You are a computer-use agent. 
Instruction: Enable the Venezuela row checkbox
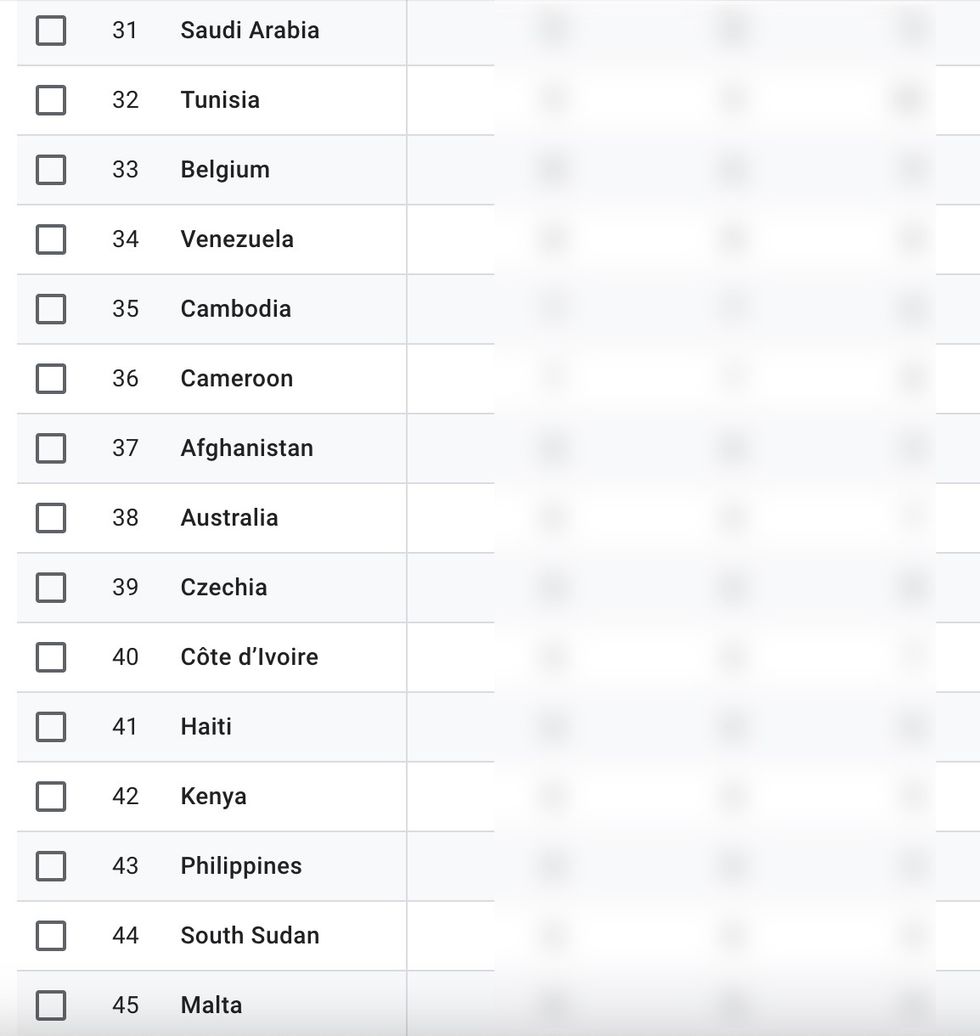point(51,239)
